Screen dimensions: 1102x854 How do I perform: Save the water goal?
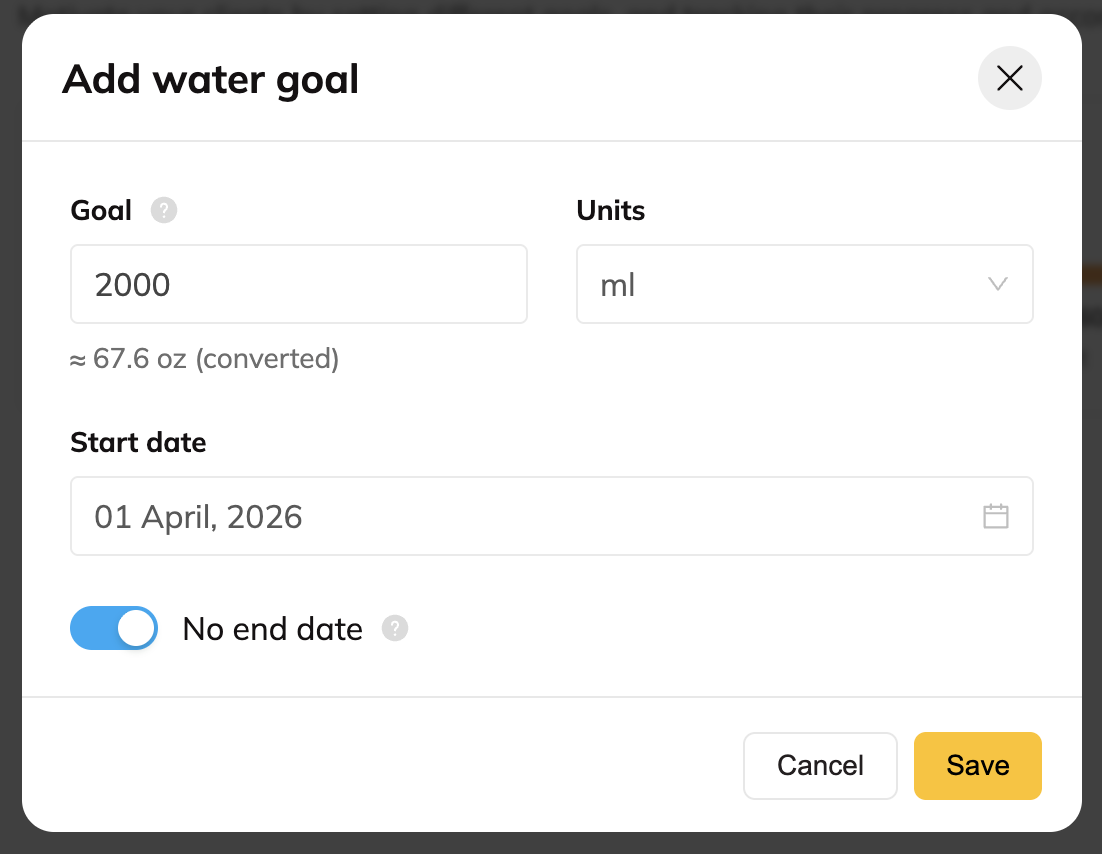coord(977,765)
